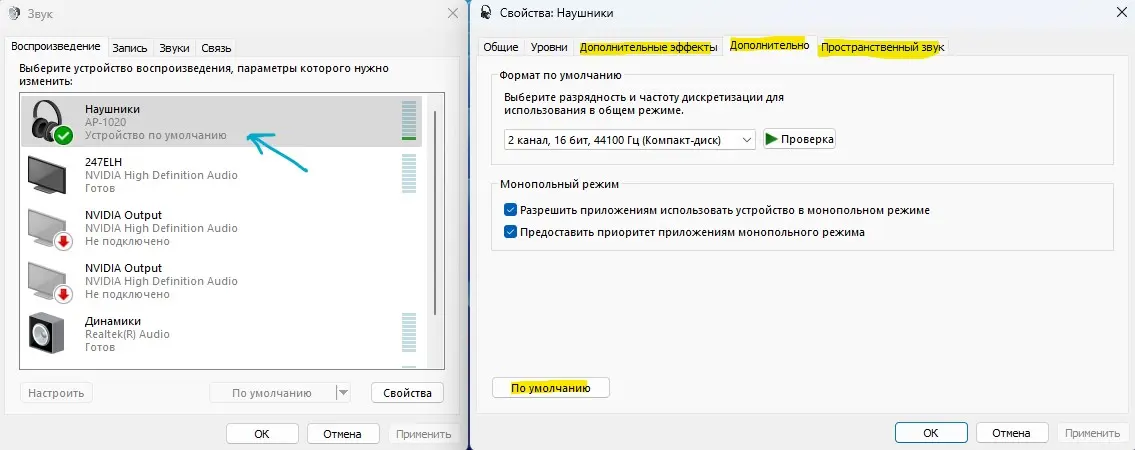Screen dimensions: 1135x450
Task: Click Отмена in Свойства: Наушники window
Action: 1011,433
